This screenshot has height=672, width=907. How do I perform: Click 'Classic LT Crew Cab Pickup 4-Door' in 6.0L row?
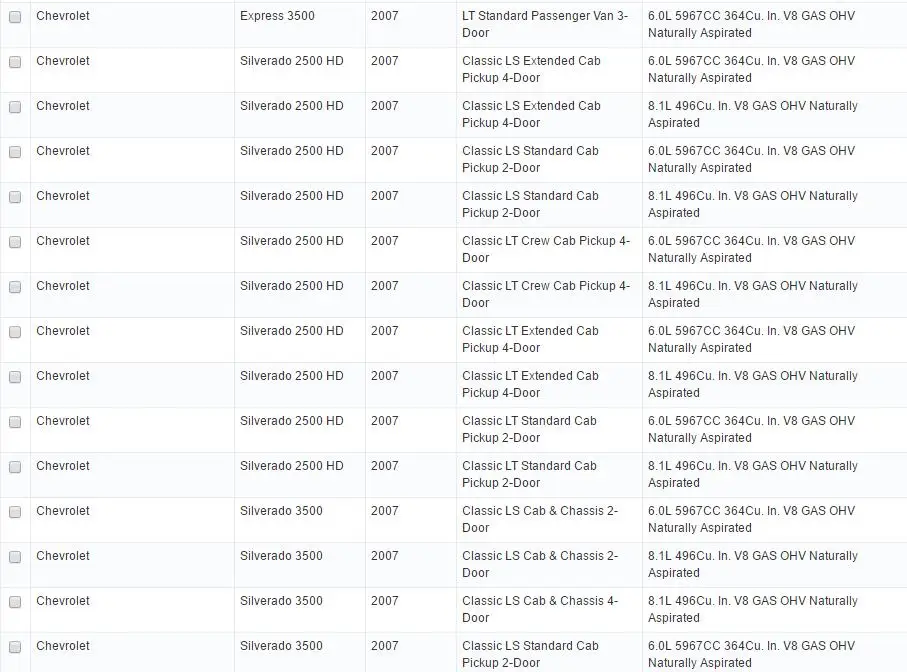[545, 249]
